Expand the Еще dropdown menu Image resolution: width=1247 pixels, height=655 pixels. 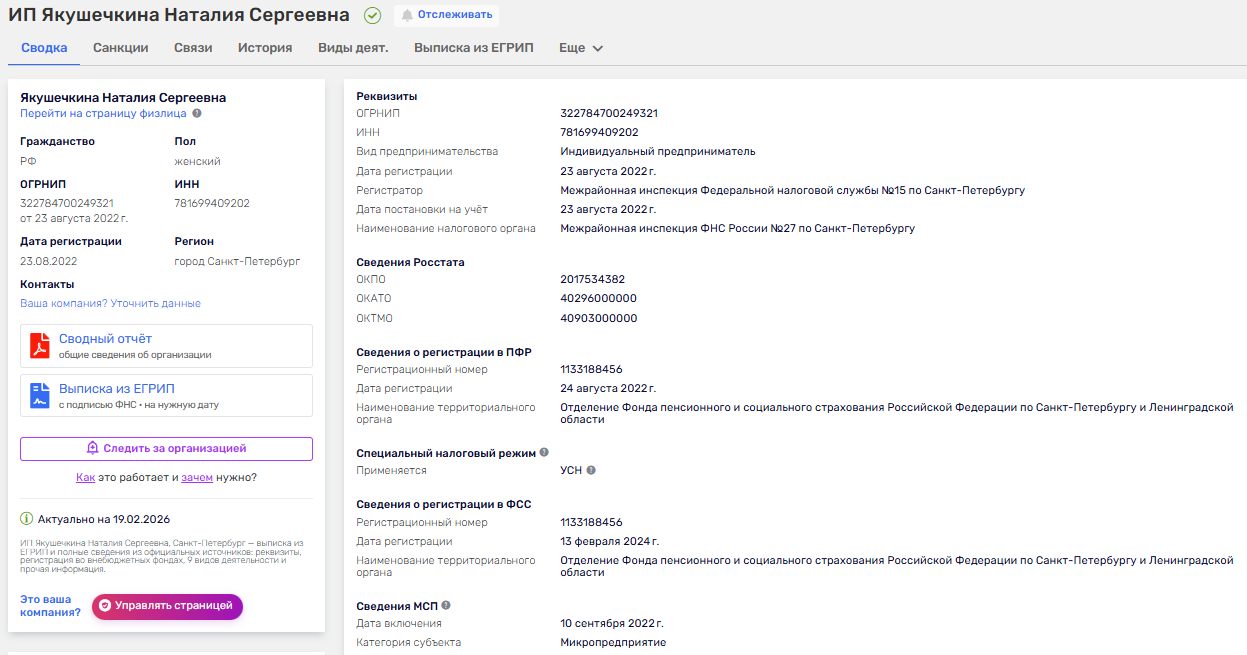(581, 48)
